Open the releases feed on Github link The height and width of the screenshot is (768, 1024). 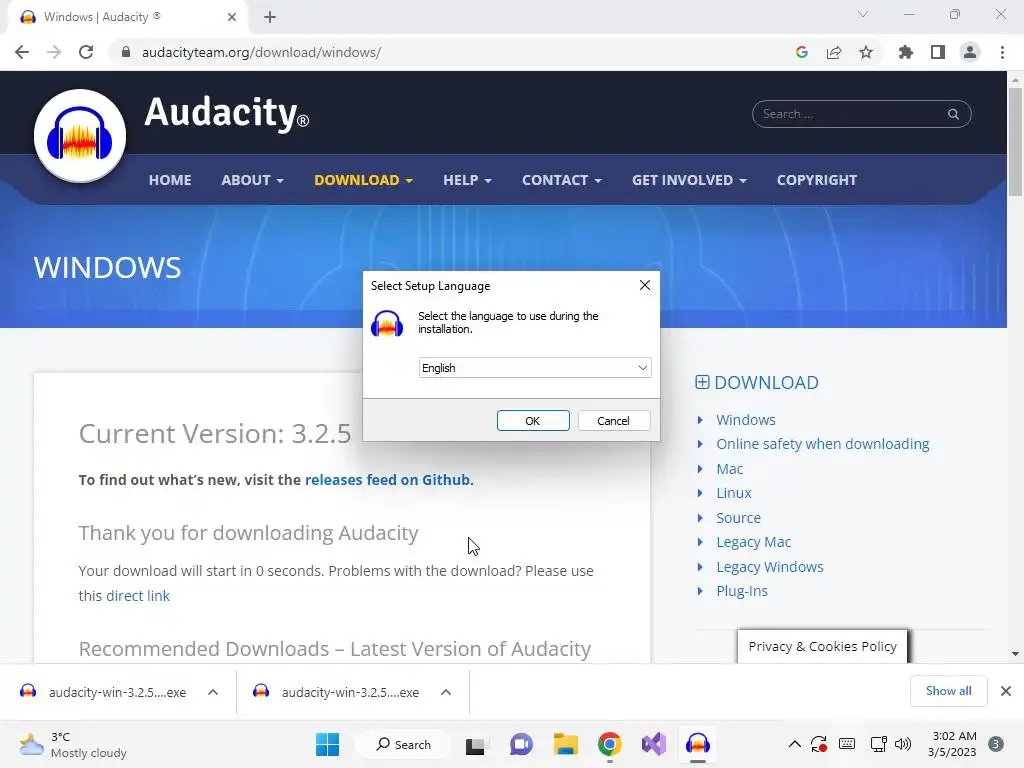click(x=387, y=480)
